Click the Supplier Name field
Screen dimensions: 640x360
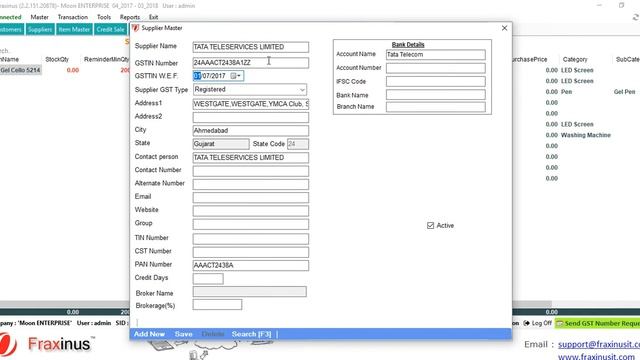(251, 47)
